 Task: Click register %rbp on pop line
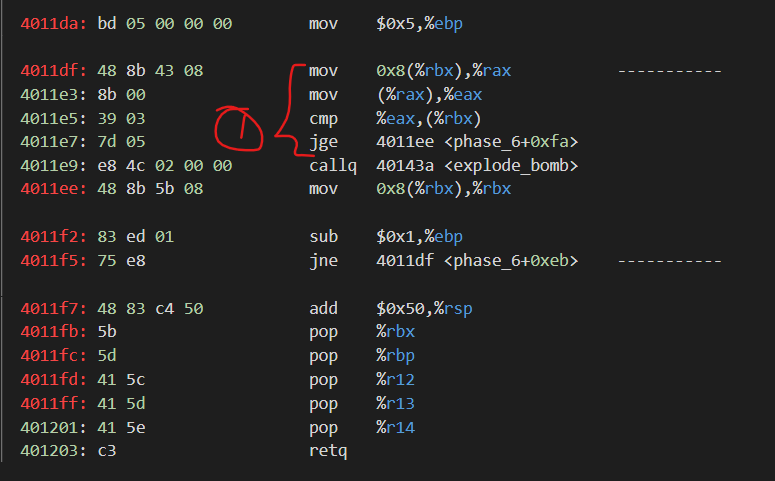395,355
